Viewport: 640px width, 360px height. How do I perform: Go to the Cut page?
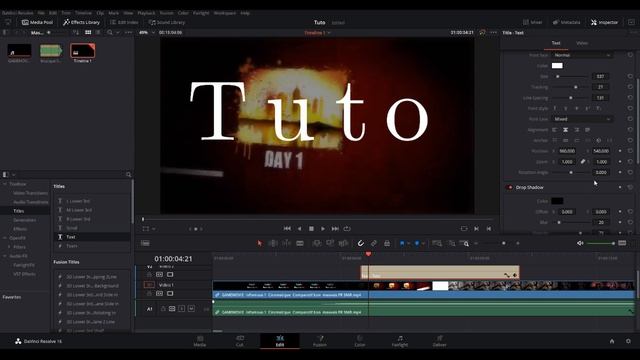(x=240, y=341)
